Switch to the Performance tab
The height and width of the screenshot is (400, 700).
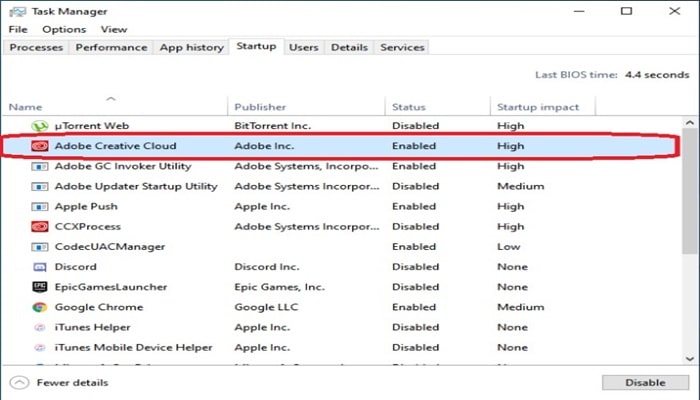click(111, 47)
